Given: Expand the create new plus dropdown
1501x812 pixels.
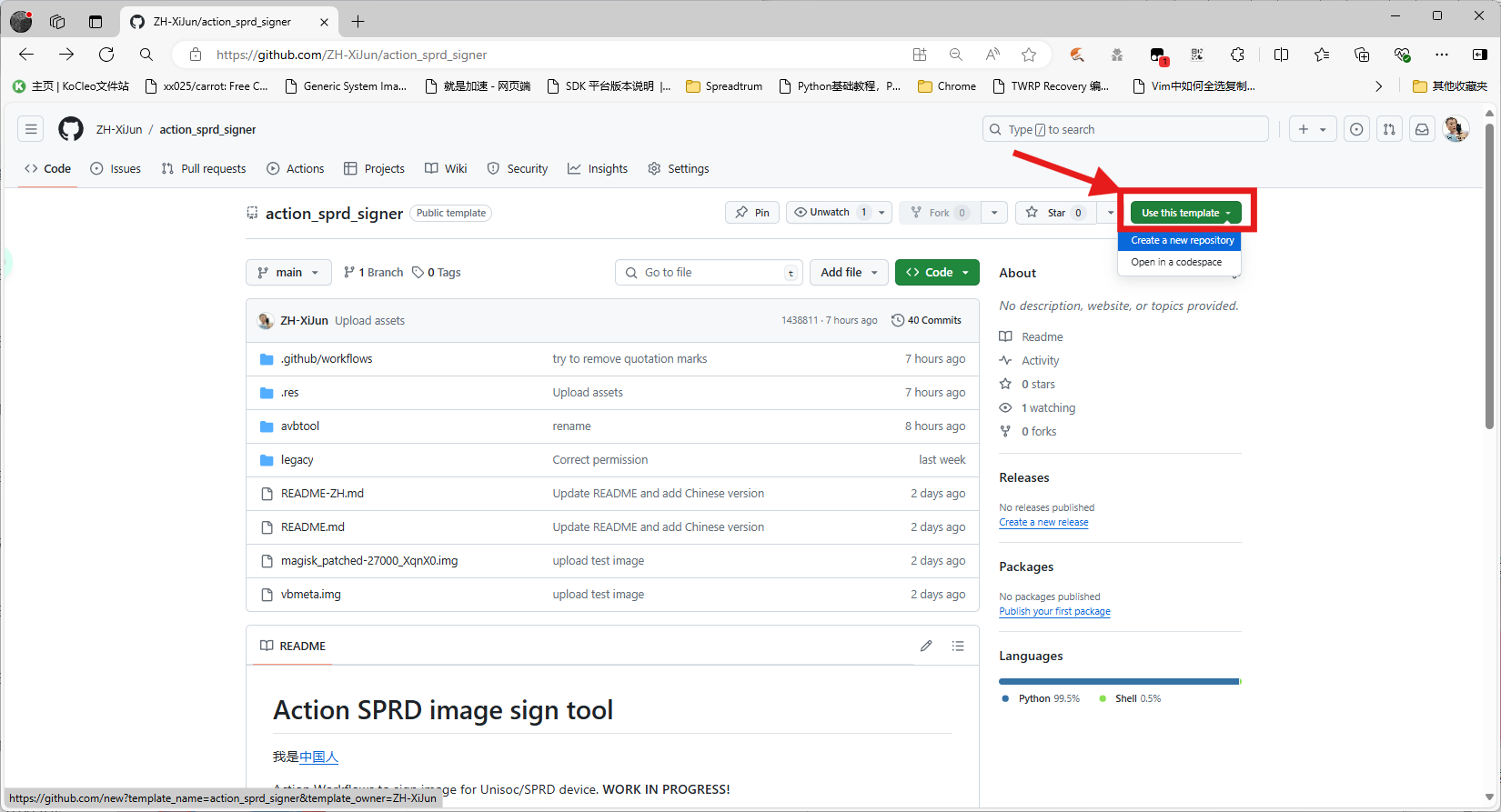Looking at the screenshot, I should coord(1313,129).
